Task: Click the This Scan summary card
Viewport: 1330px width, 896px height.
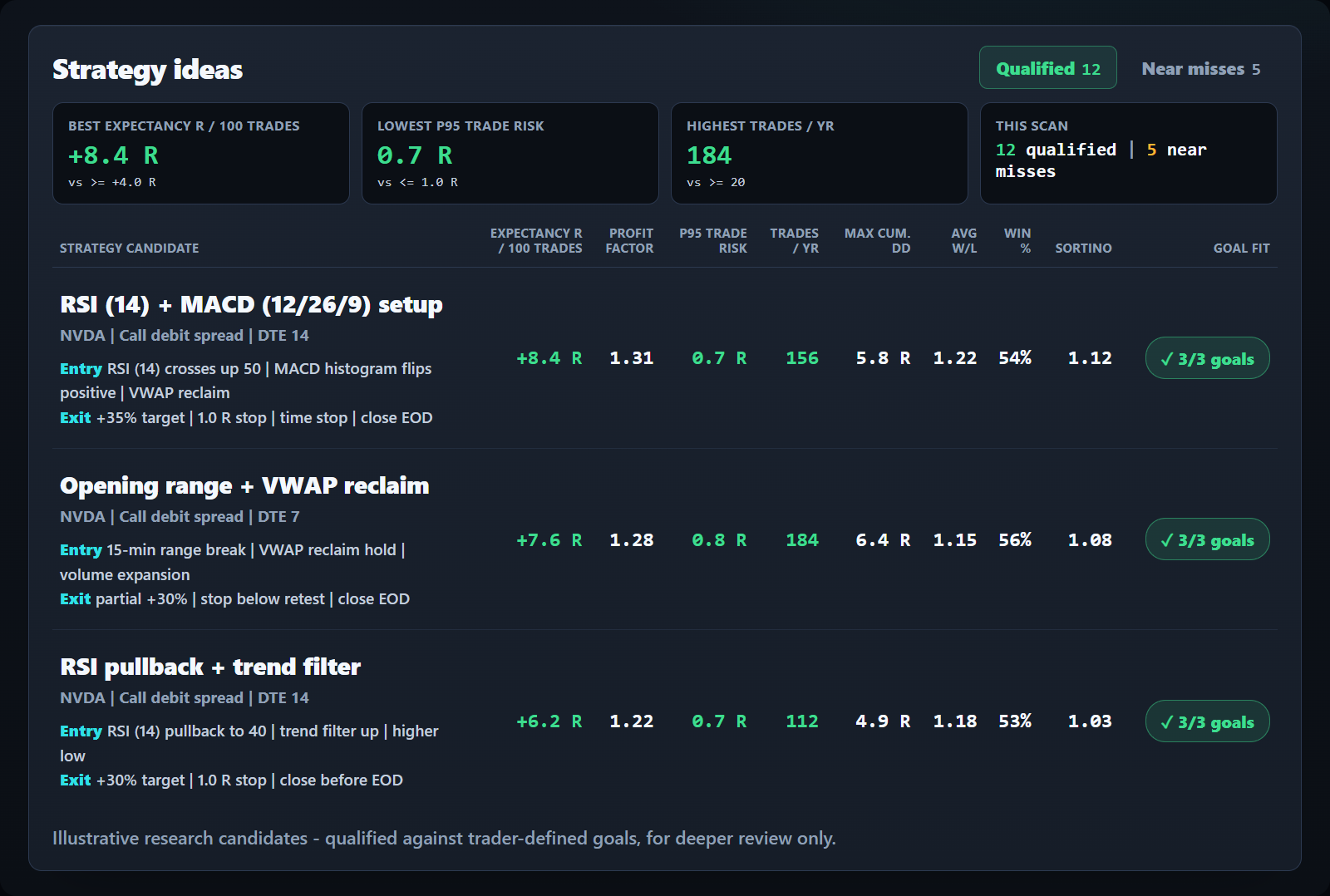Action: (1129, 153)
